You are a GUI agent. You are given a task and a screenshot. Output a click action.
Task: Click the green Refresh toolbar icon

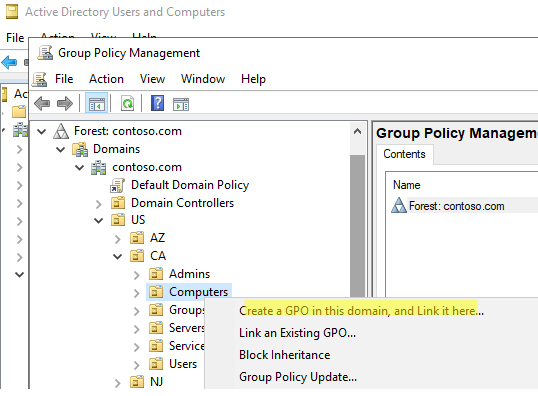coord(127,103)
